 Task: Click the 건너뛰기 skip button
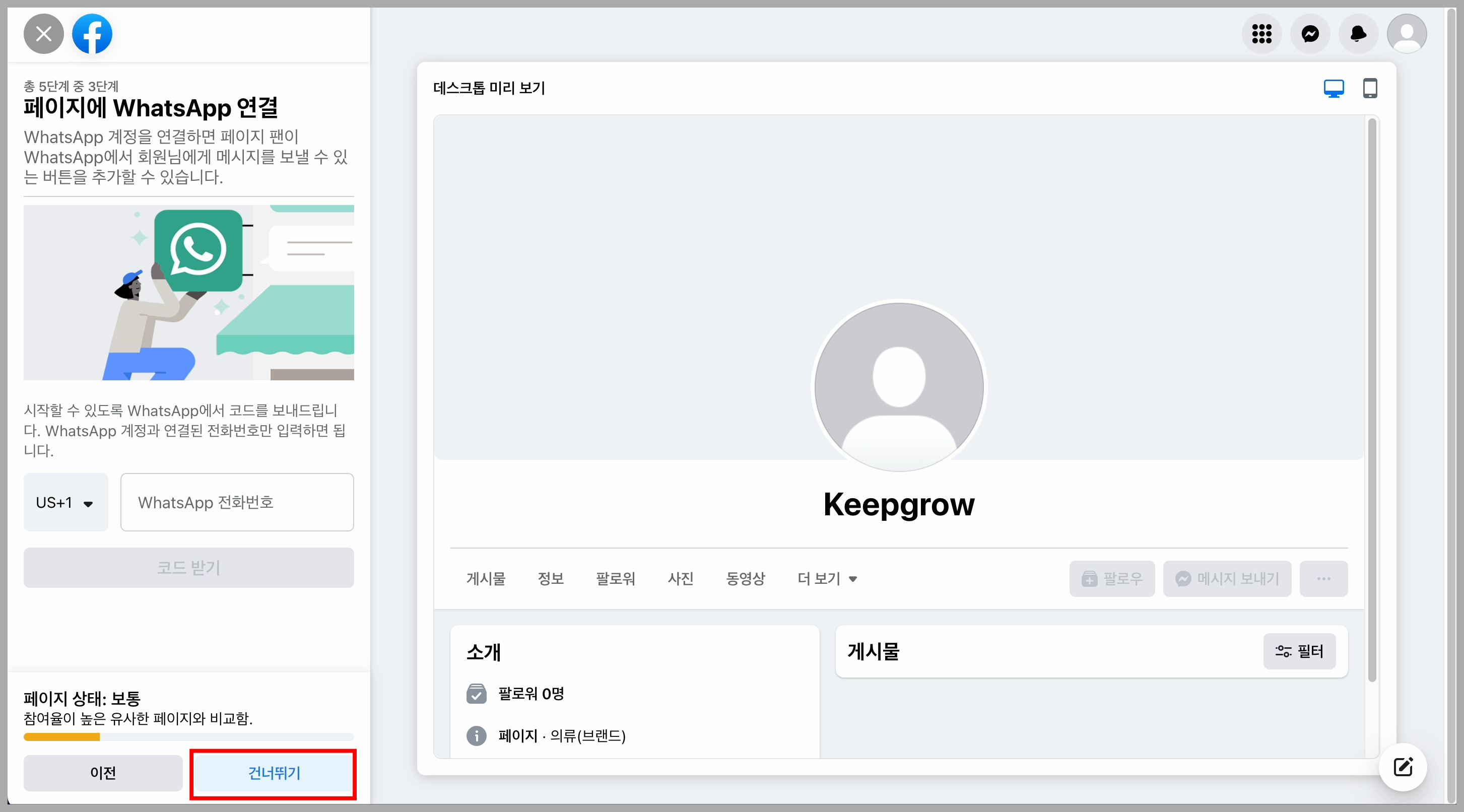(274, 774)
